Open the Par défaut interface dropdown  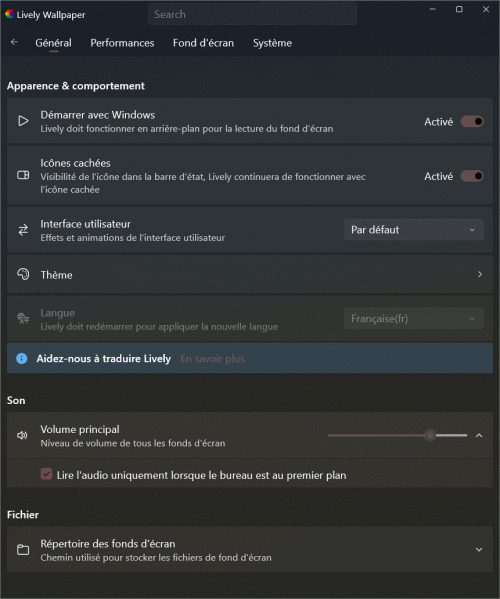414,230
